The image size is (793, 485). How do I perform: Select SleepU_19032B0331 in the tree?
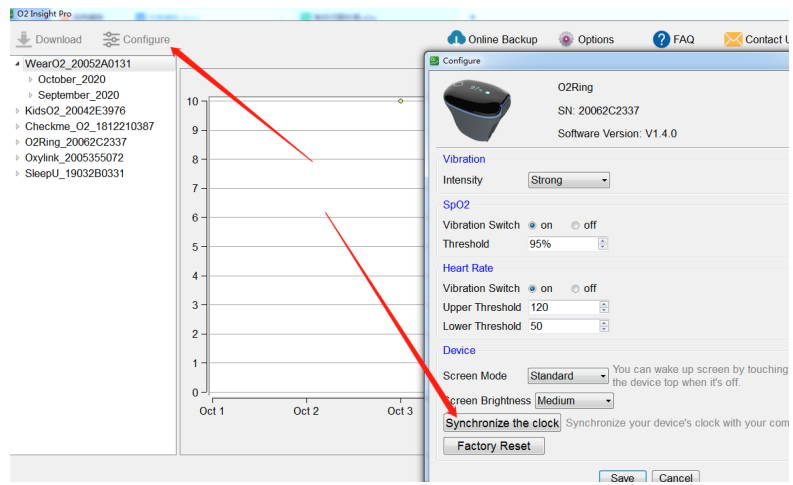tap(74, 173)
